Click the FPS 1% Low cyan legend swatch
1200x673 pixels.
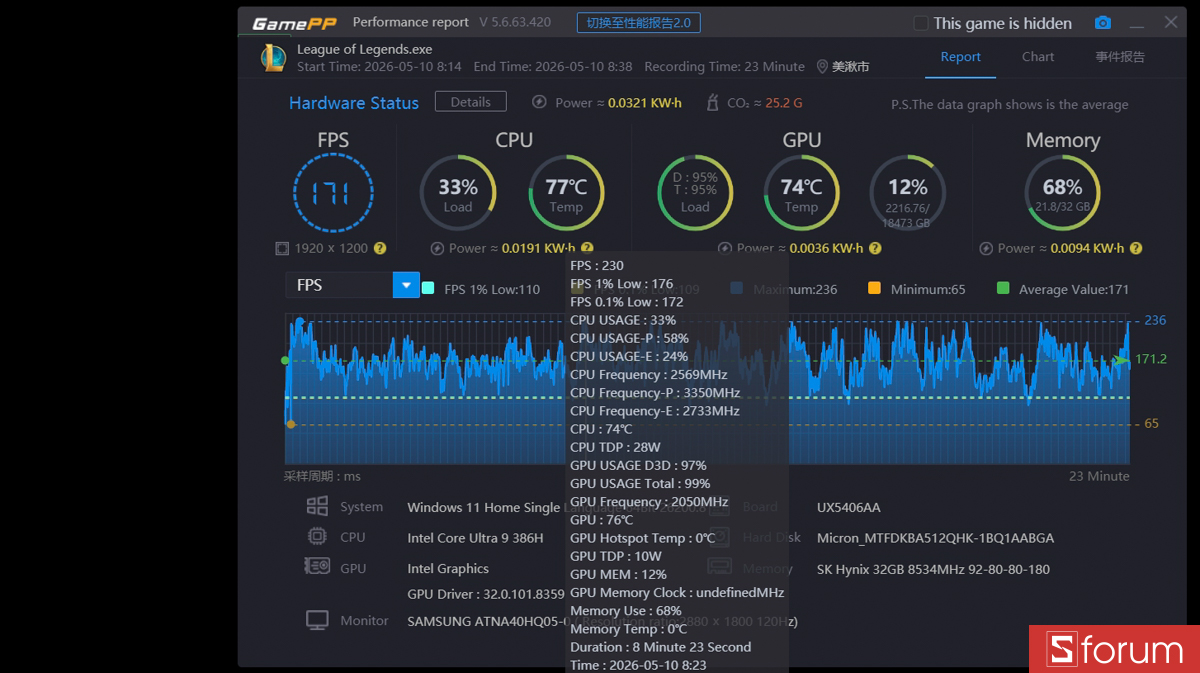coord(428,288)
